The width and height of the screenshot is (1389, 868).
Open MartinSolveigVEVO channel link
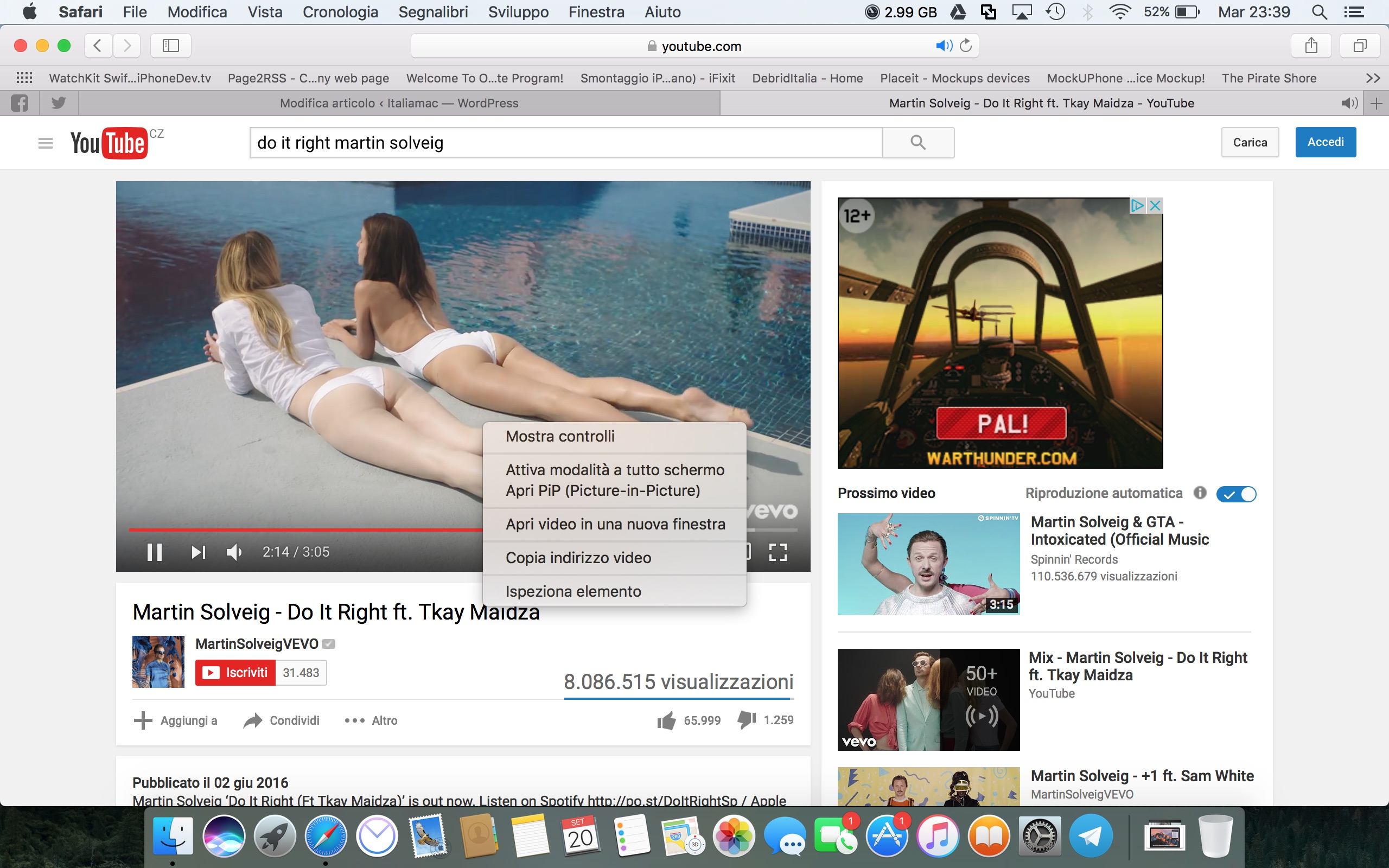[x=257, y=643]
